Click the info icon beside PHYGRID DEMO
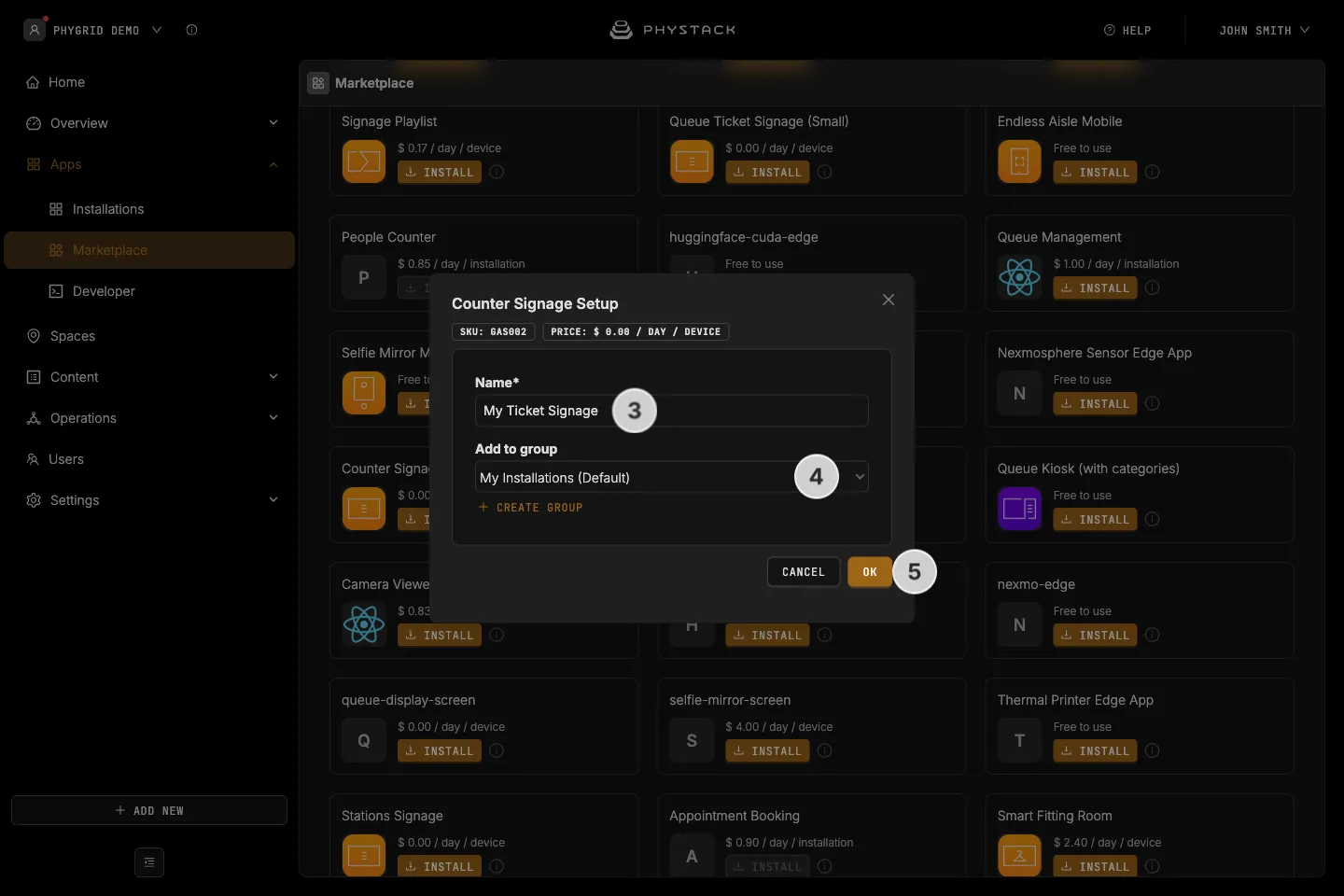The image size is (1344, 896). coord(191,30)
